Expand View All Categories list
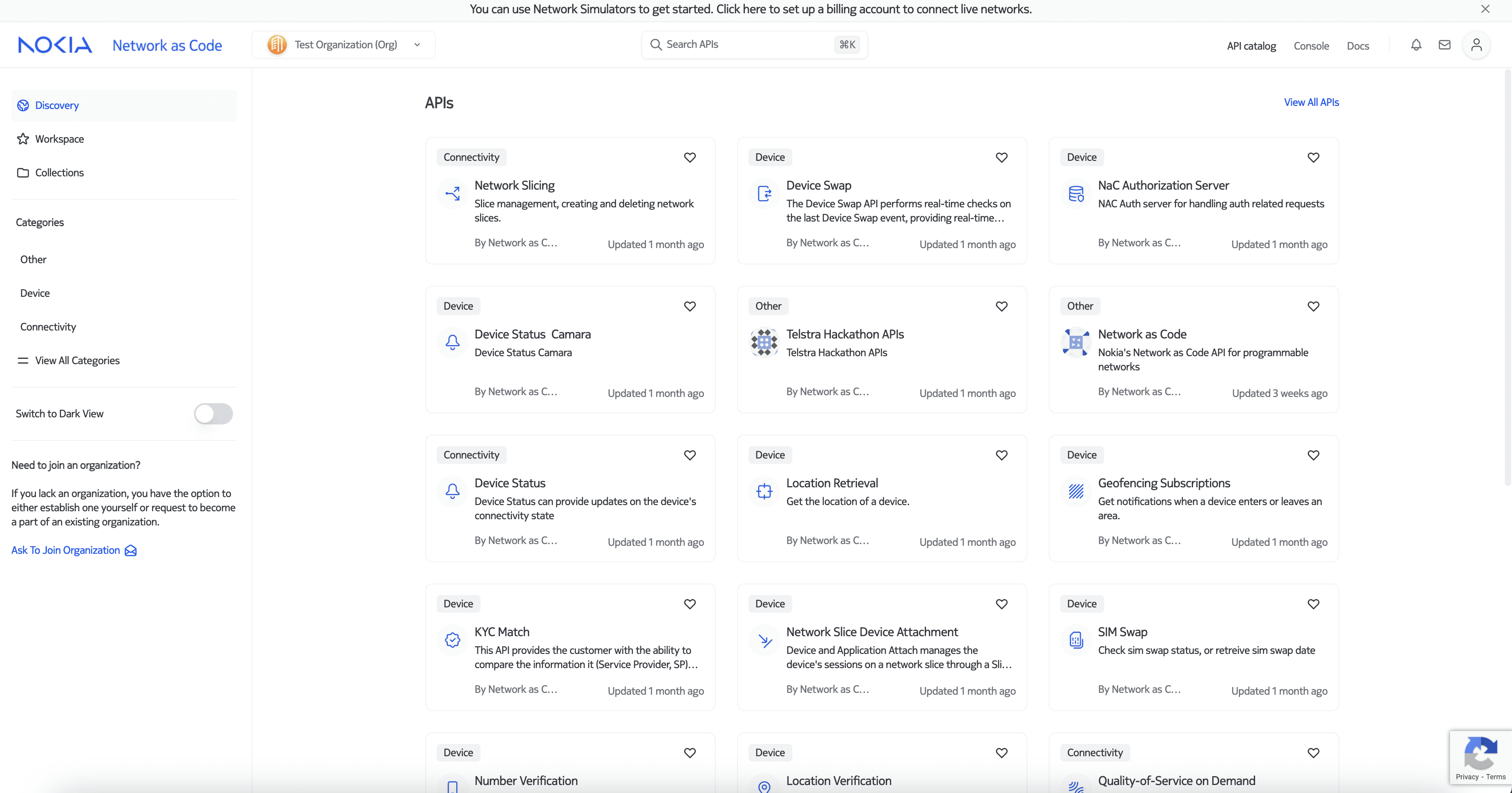Image resolution: width=1512 pixels, height=793 pixels. pos(77,361)
